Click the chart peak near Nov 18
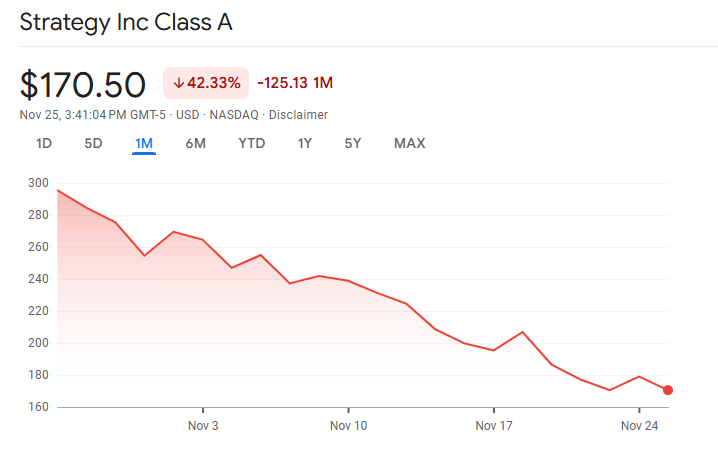Screen dimensions: 718x450 pyautogui.click(x=523, y=331)
